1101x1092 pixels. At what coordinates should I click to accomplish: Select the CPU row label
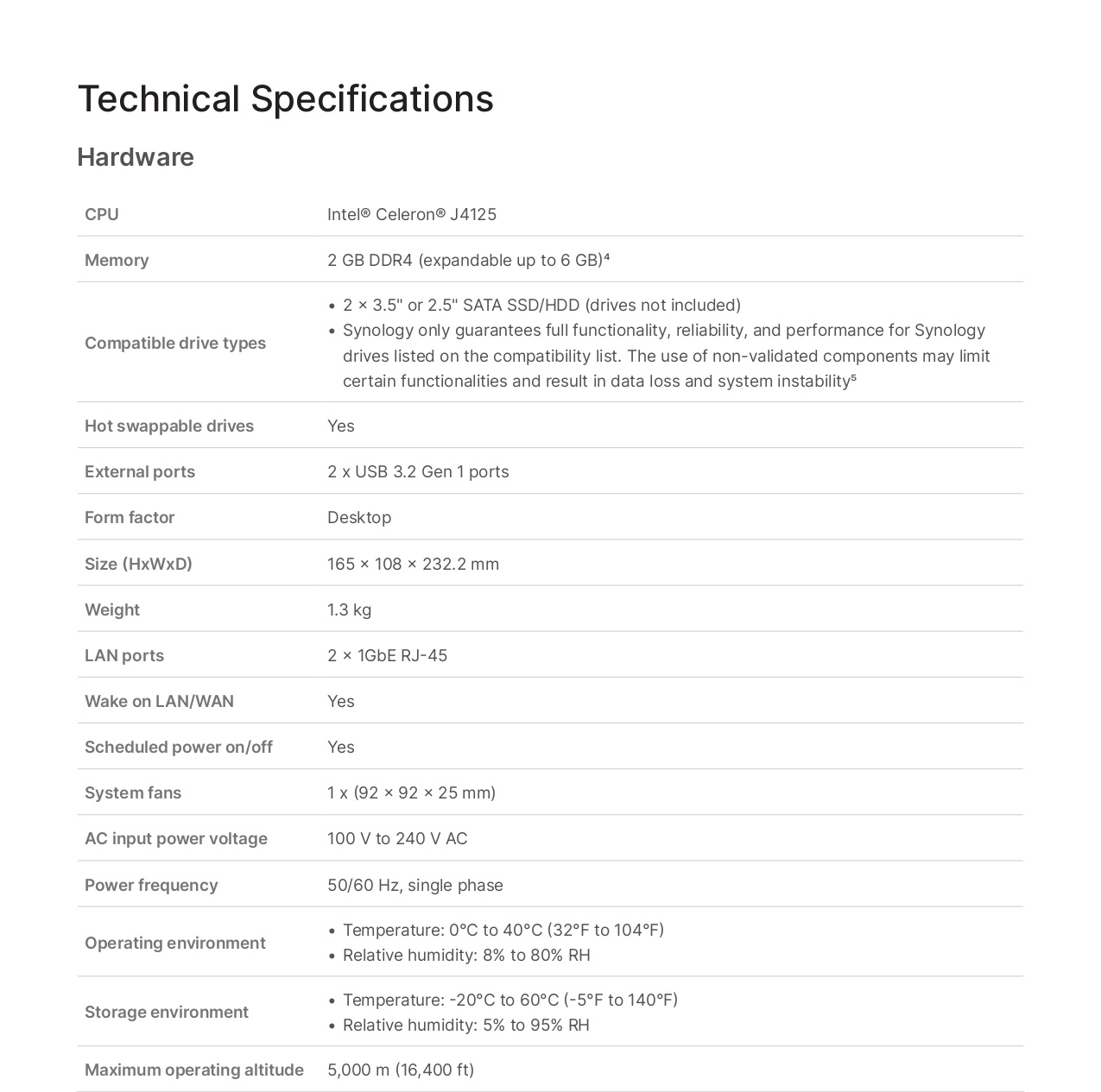click(102, 214)
